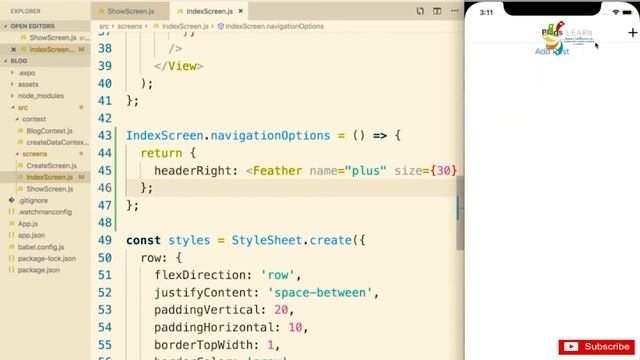
Task: Click the word Feather on line 45
Action: click(x=278, y=171)
